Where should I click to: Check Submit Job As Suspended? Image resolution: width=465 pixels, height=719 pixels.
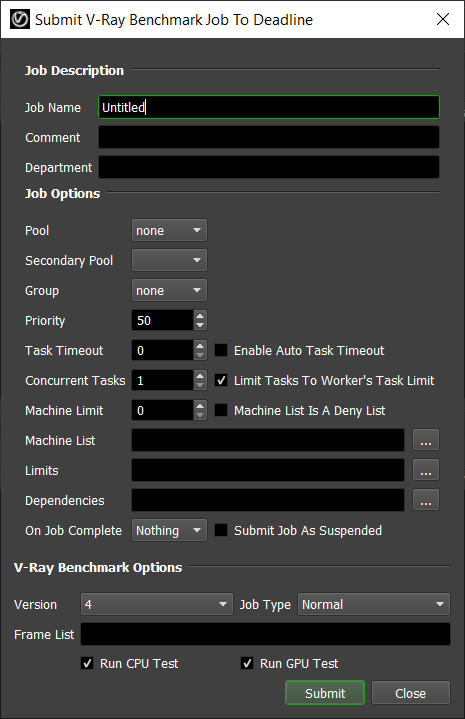(x=221, y=530)
